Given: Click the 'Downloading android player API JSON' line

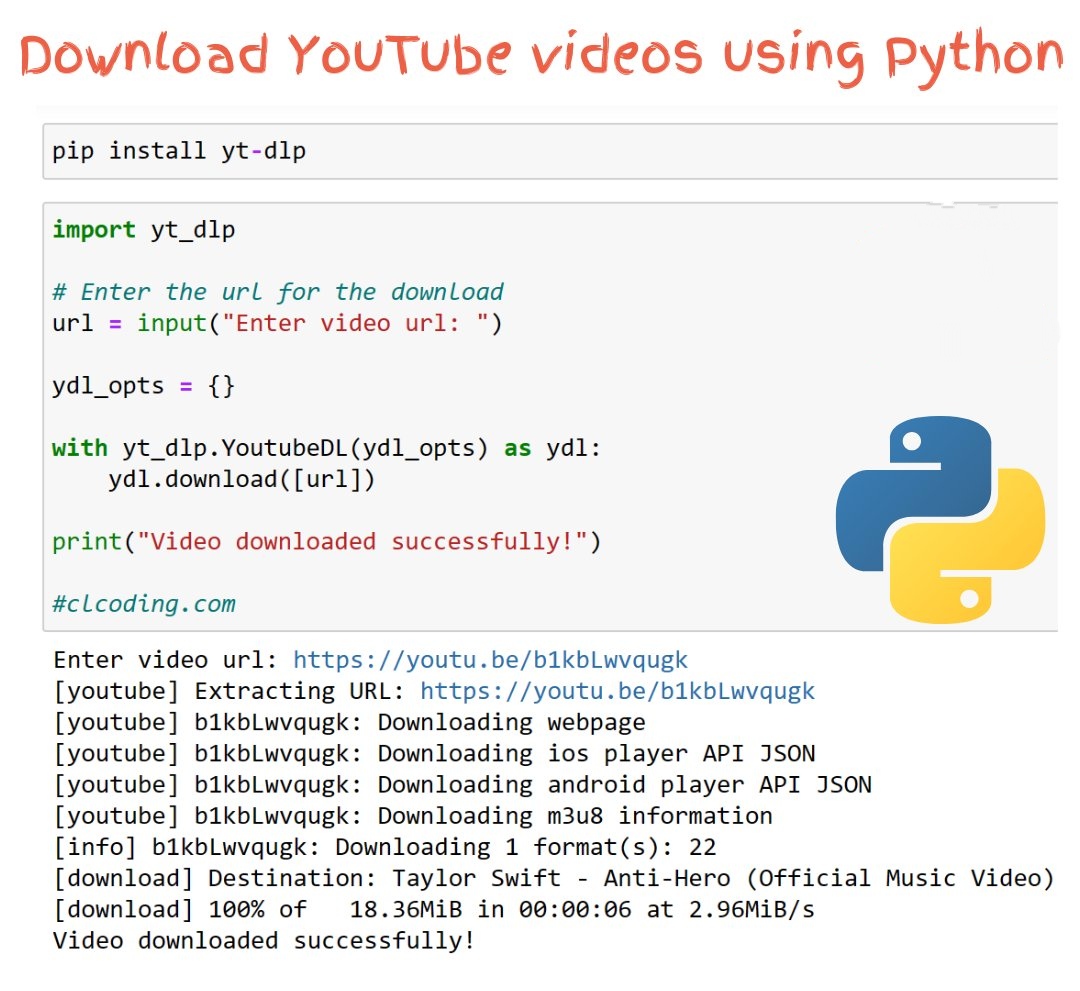Looking at the screenshot, I should tap(462, 785).
